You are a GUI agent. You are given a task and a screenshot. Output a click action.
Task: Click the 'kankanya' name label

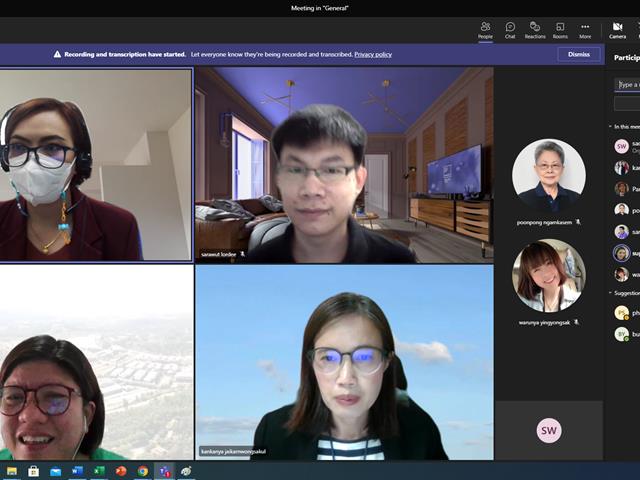point(233,451)
